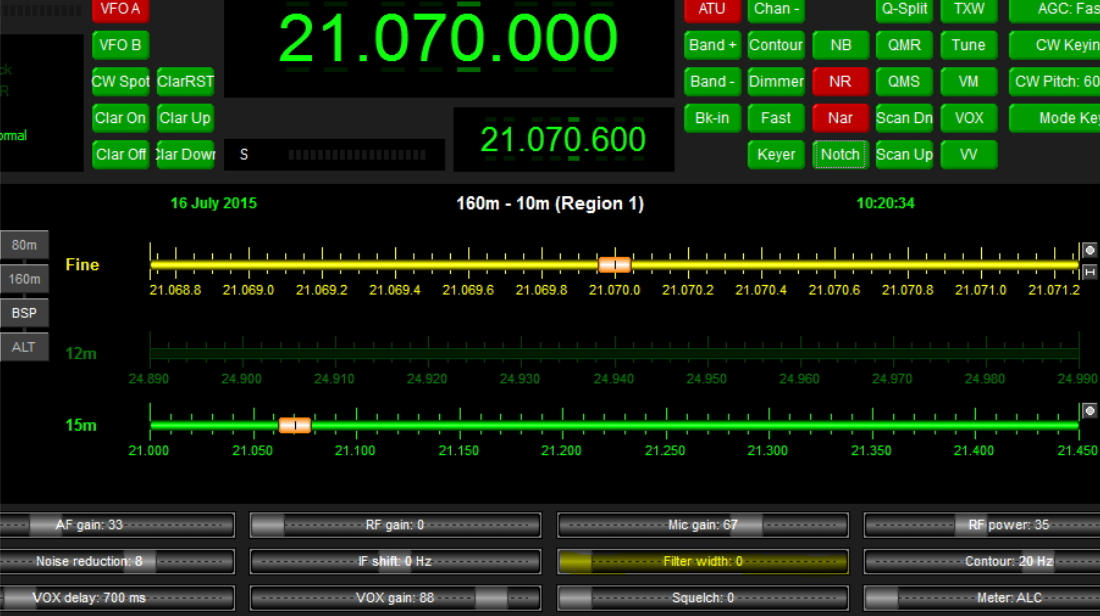Click the Dimmer button

776,82
